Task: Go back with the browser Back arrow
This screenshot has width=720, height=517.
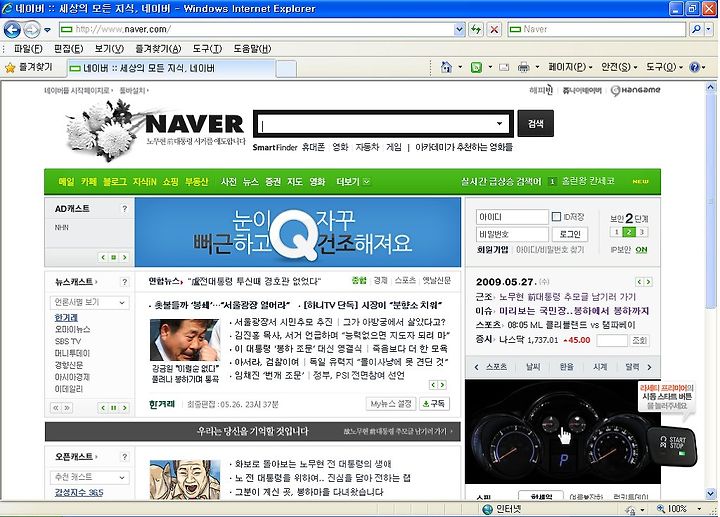Action: tap(12, 30)
